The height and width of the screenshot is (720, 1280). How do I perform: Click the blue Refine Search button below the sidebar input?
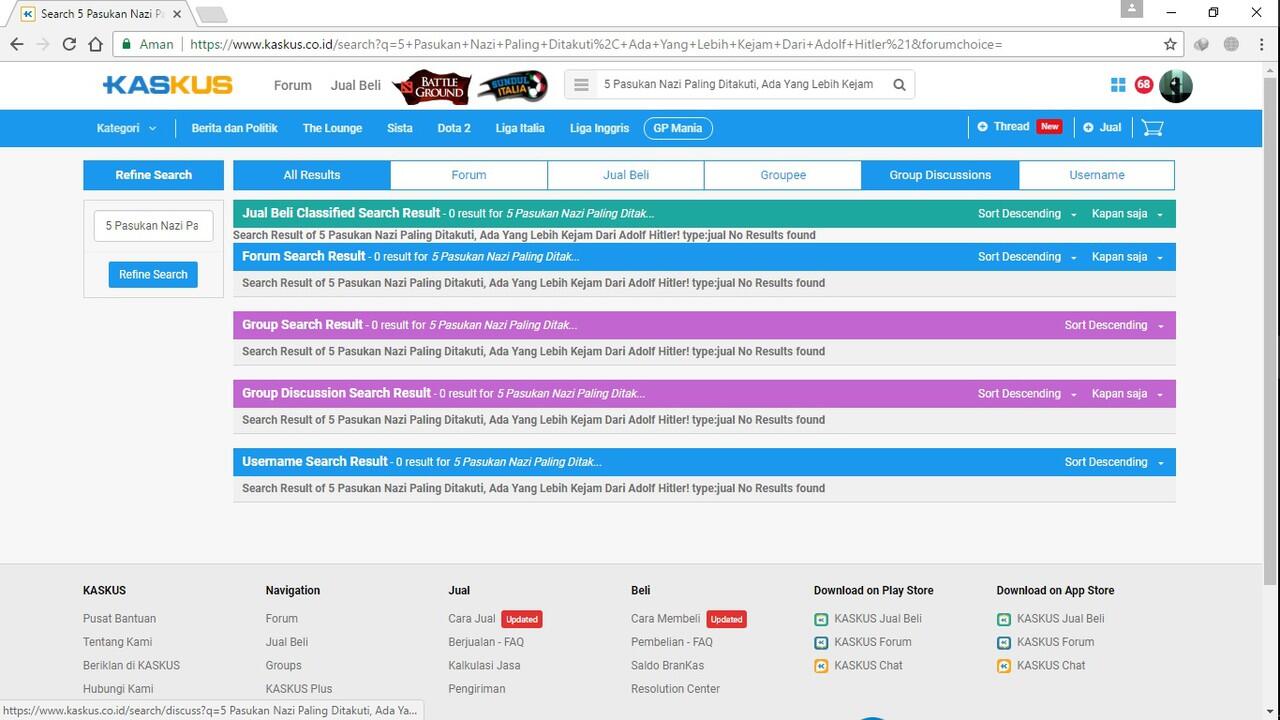pyautogui.click(x=153, y=275)
